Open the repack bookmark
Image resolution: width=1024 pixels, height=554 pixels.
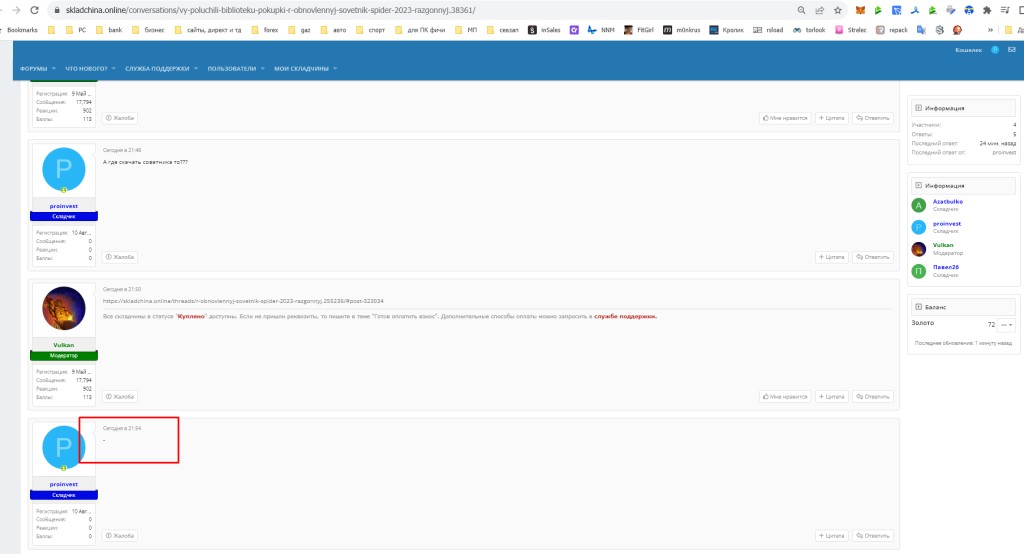click(892, 30)
